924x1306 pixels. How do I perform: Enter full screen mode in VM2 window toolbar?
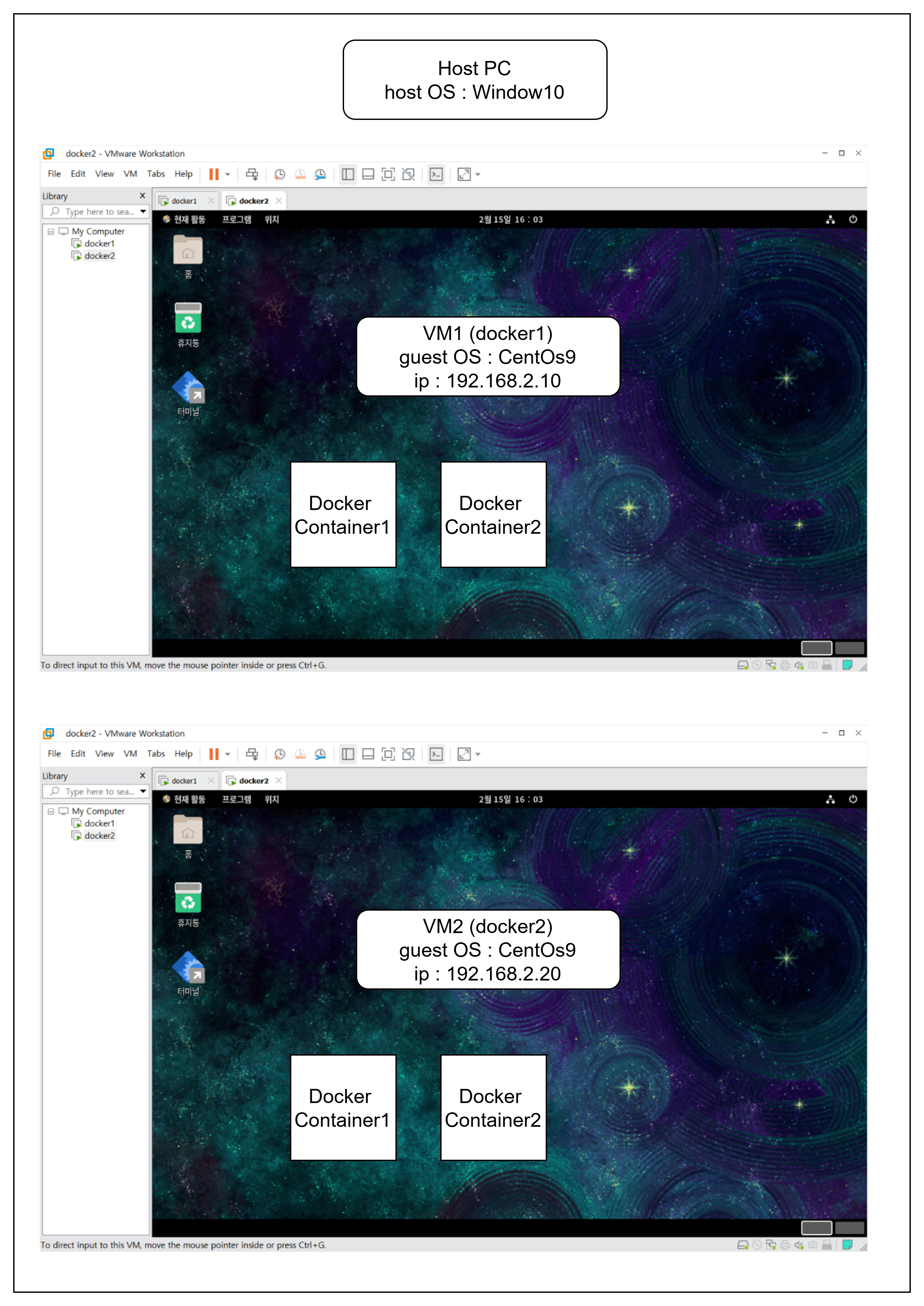388,754
